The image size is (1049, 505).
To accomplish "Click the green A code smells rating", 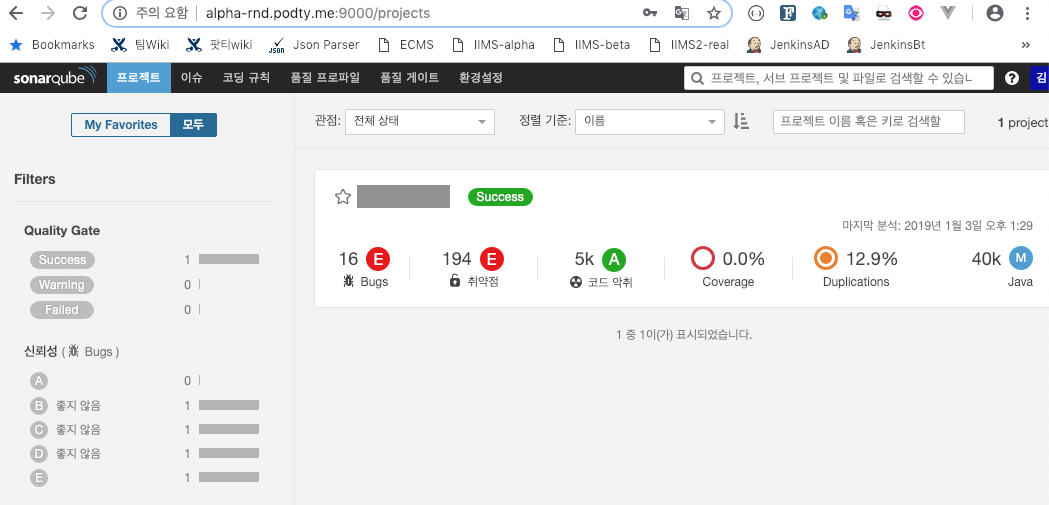I will click(x=613, y=259).
